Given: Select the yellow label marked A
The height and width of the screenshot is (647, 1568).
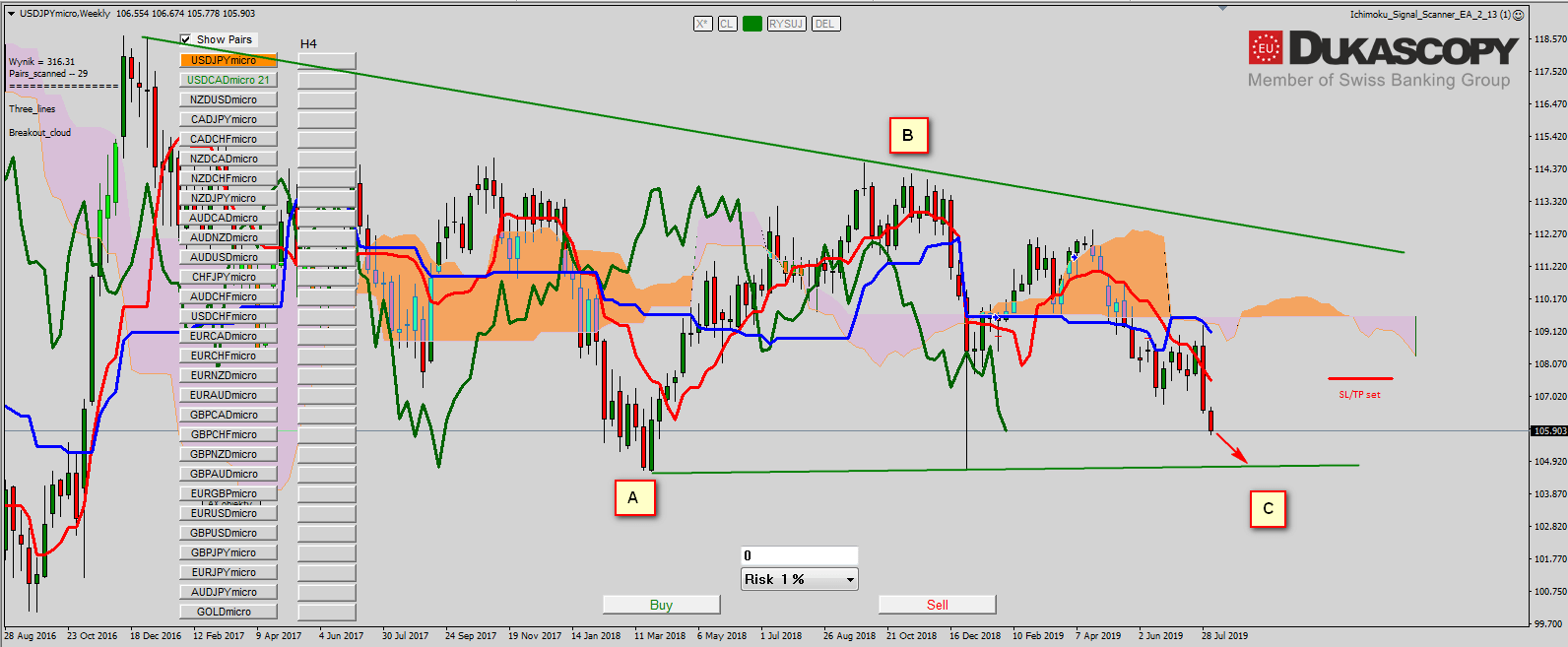Looking at the screenshot, I should 632,498.
